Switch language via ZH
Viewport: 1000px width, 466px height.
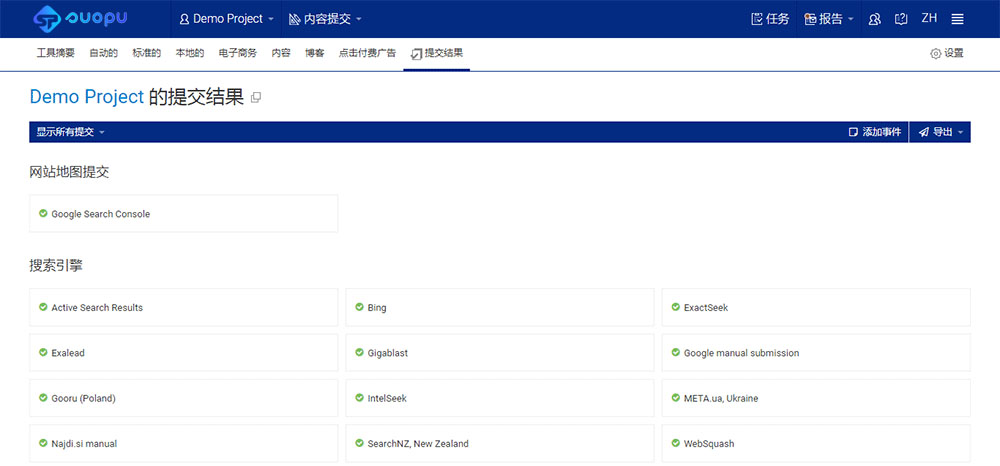point(929,18)
